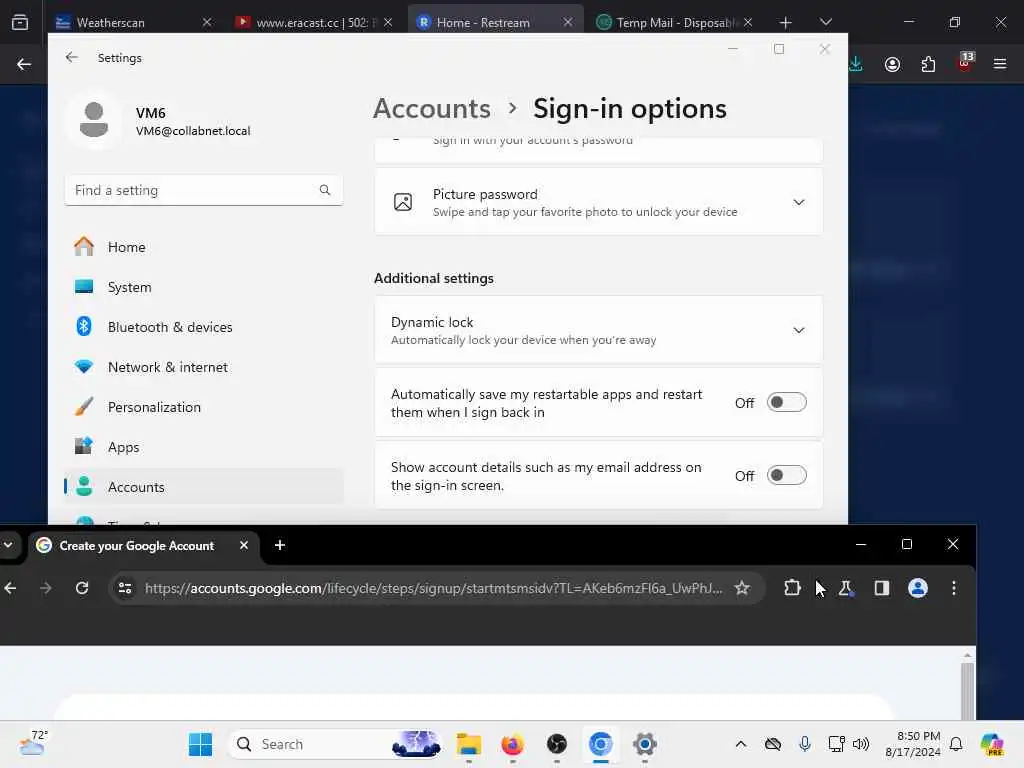
Task: Open Personalization settings
Action: (x=204, y=407)
